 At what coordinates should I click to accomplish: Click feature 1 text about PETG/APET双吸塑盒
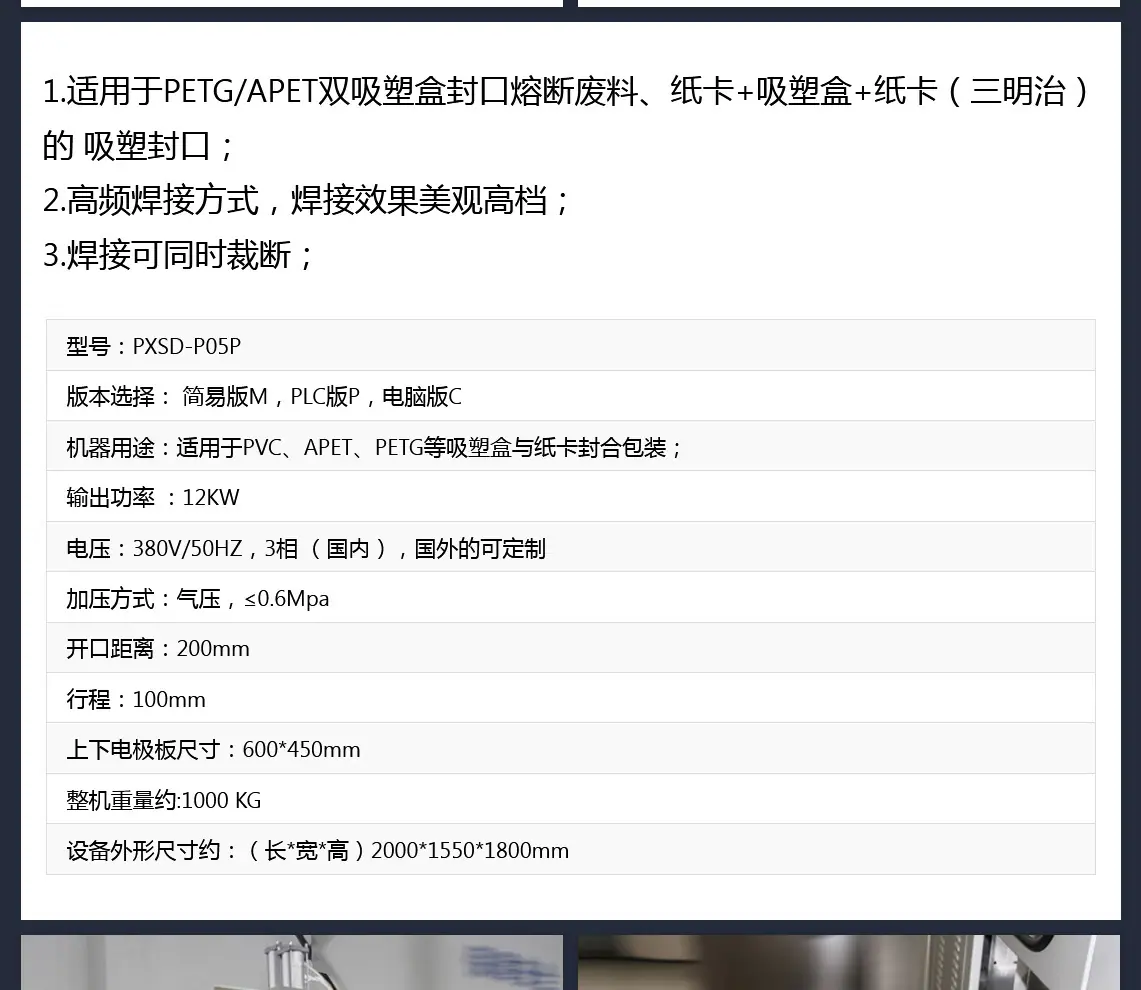point(566,119)
